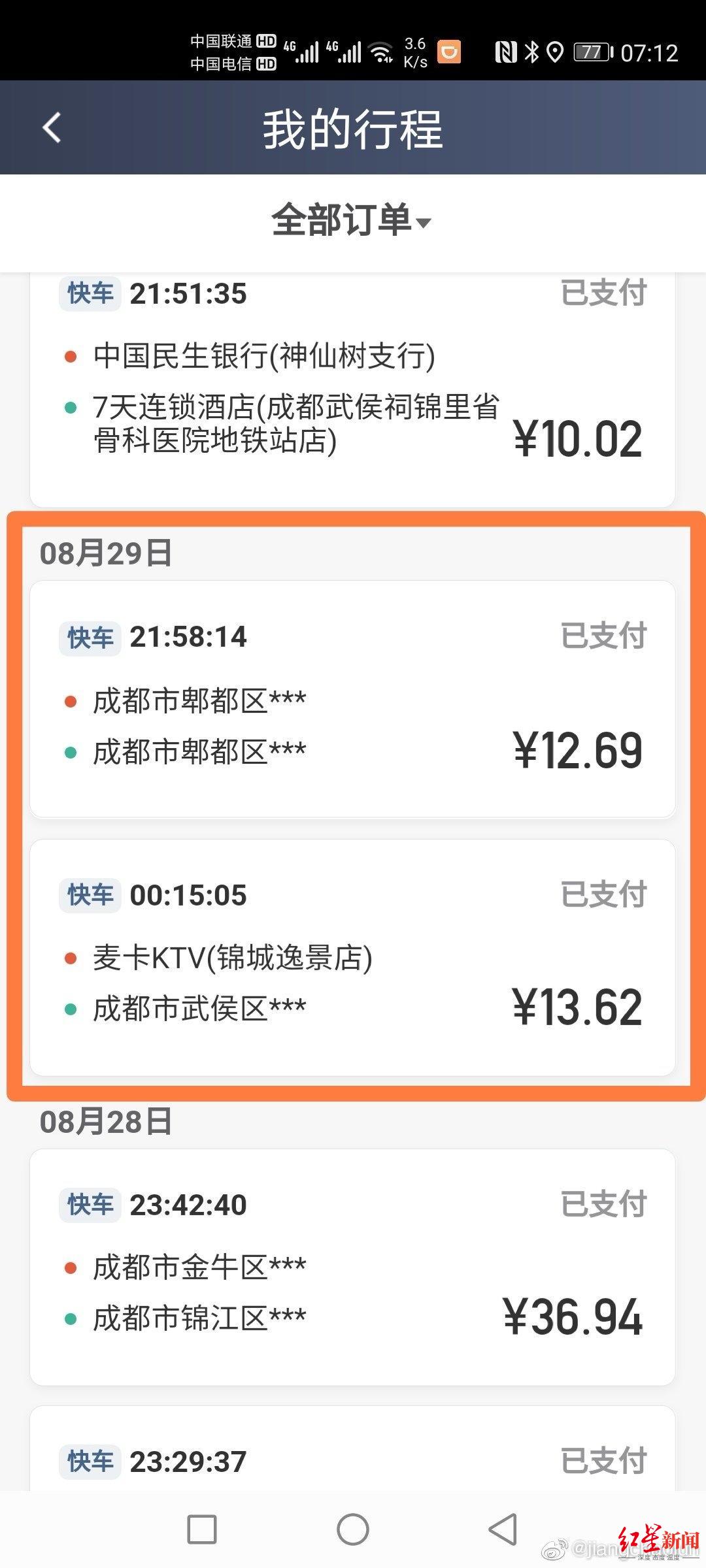Tap the Bluetooth icon in status bar
The height and width of the screenshot is (1568, 706).
pos(532,52)
